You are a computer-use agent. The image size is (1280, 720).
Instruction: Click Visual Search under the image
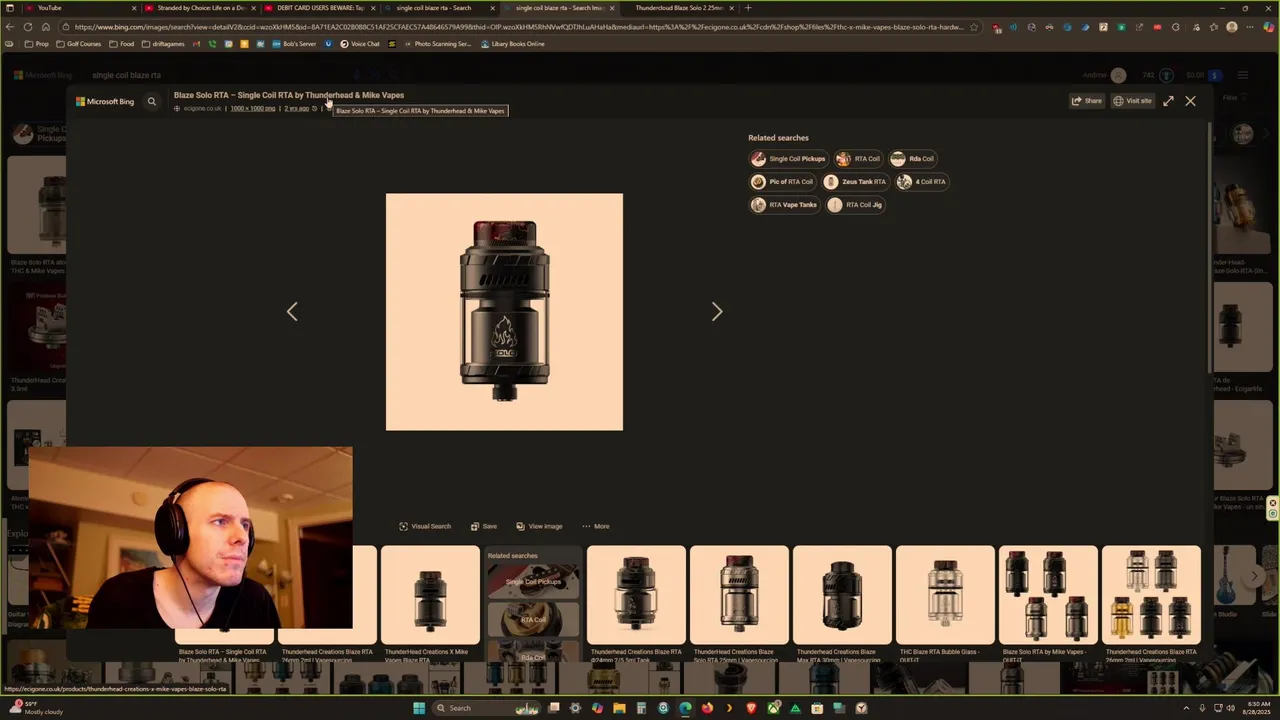pos(425,526)
